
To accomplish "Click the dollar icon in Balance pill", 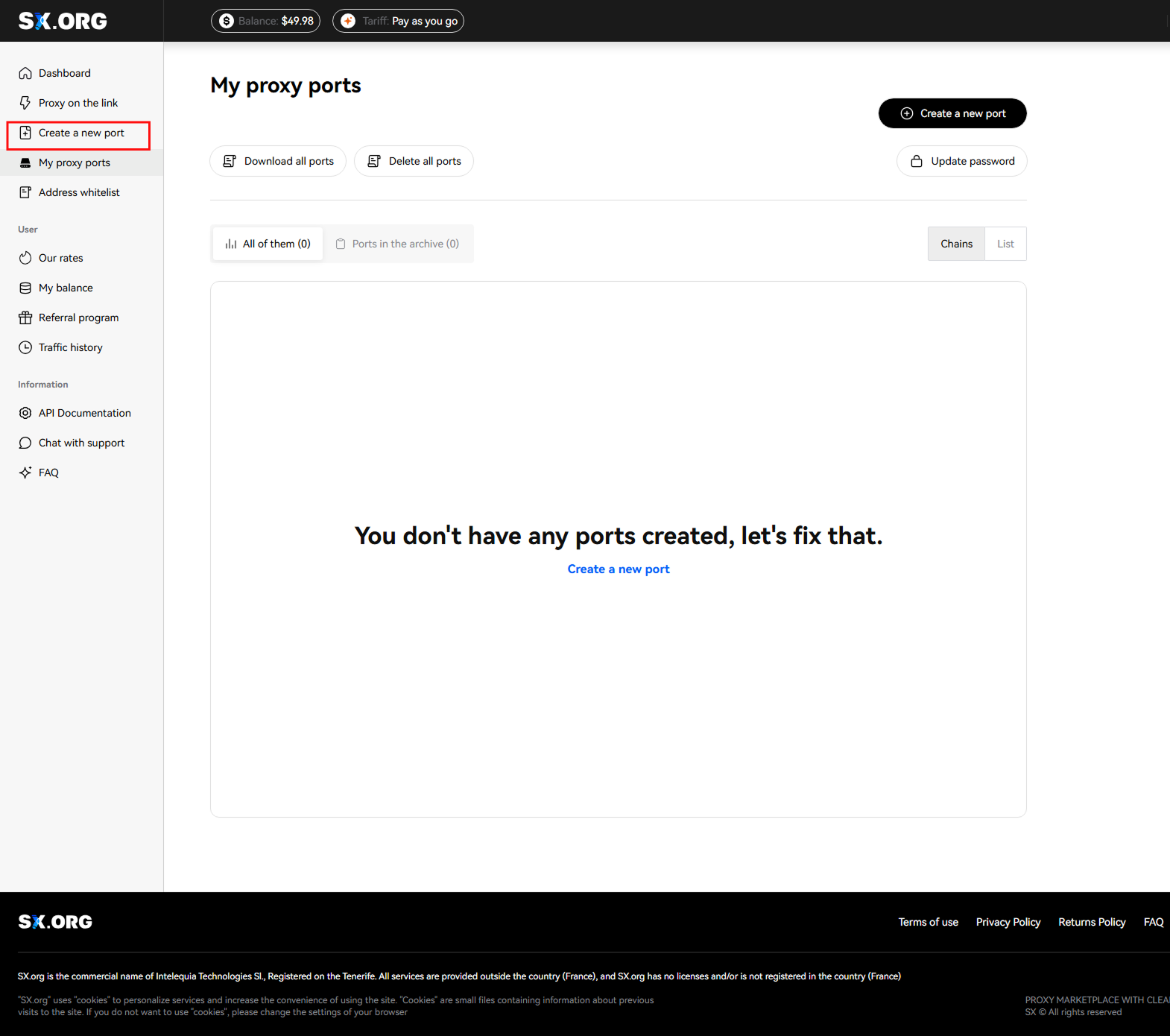I will pos(227,21).
